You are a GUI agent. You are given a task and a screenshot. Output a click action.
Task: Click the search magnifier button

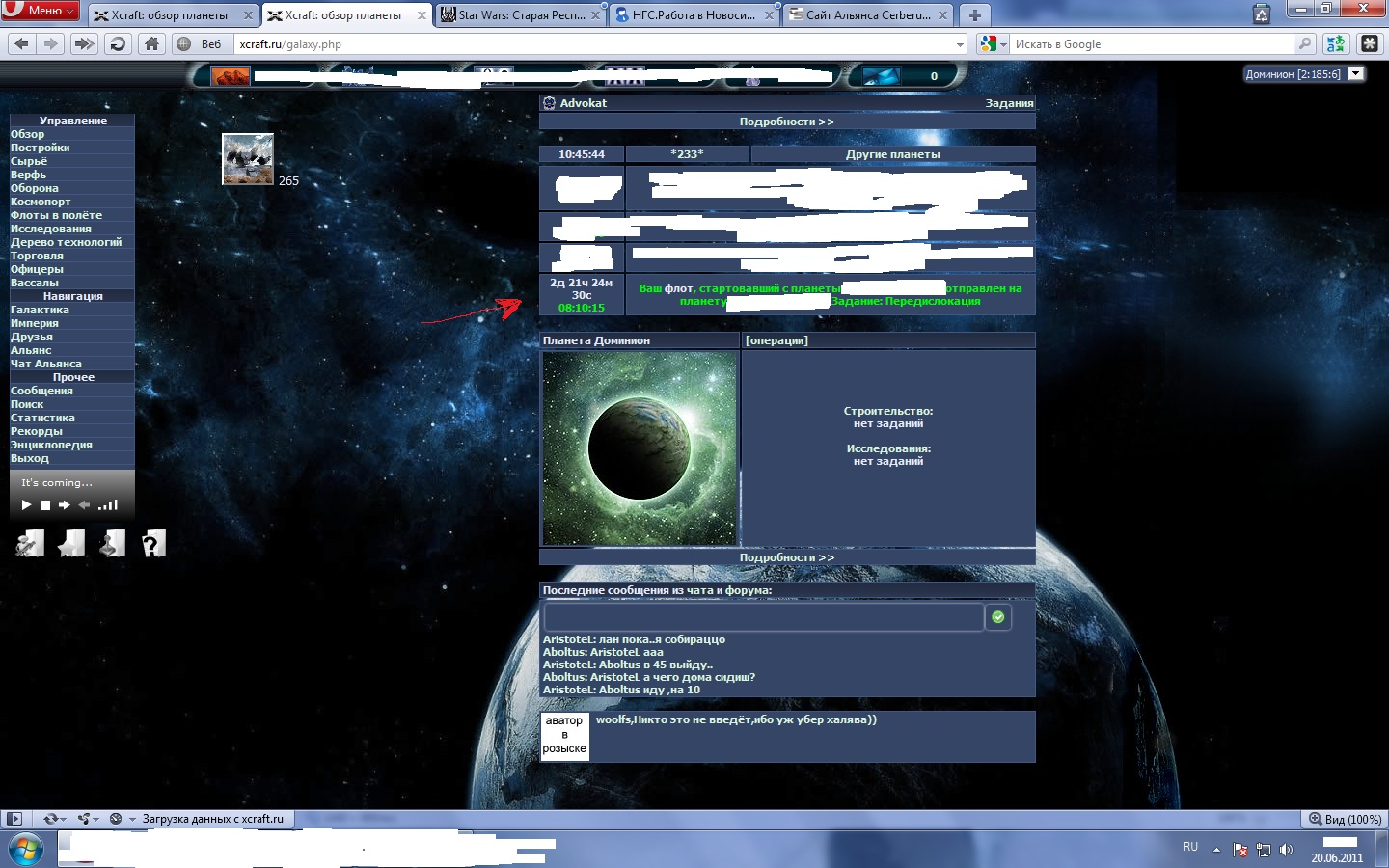click(1305, 43)
